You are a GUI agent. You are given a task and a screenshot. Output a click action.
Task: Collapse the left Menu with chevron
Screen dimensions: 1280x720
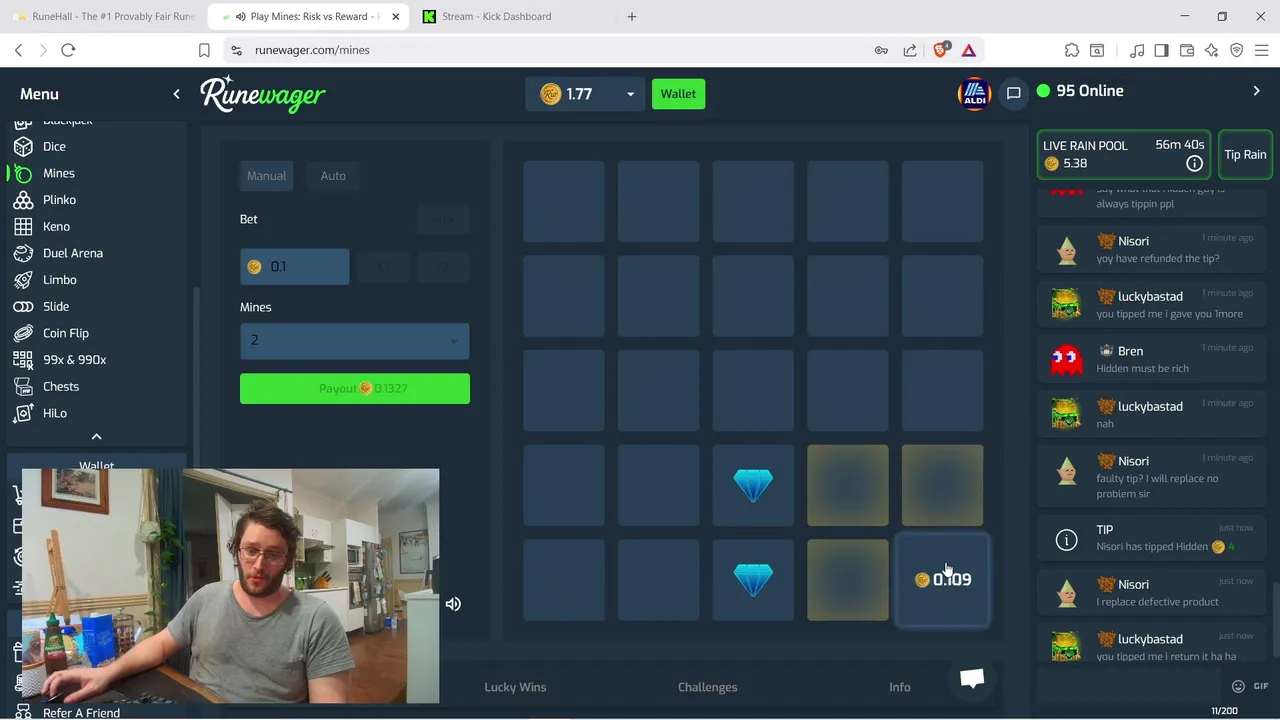point(176,94)
